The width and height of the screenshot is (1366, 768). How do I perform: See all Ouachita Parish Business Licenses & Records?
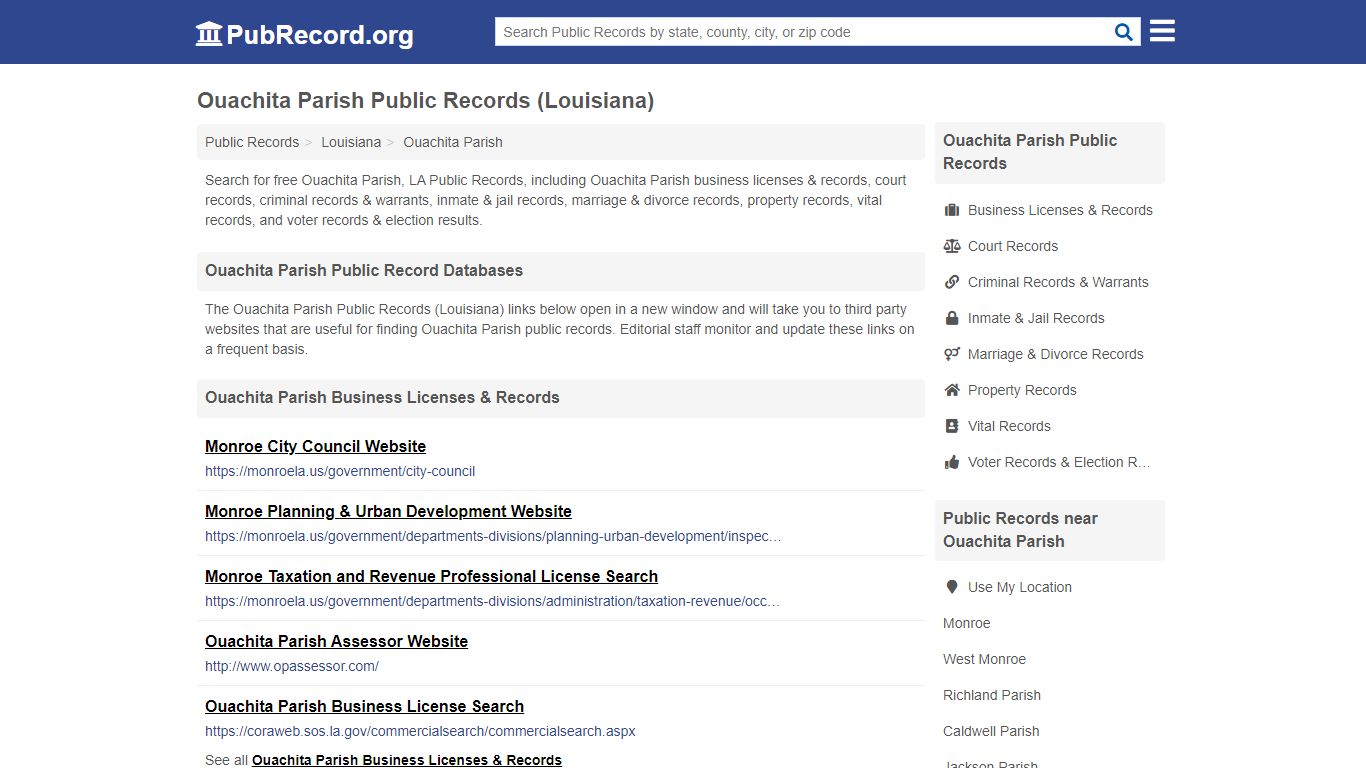pyautogui.click(x=407, y=760)
